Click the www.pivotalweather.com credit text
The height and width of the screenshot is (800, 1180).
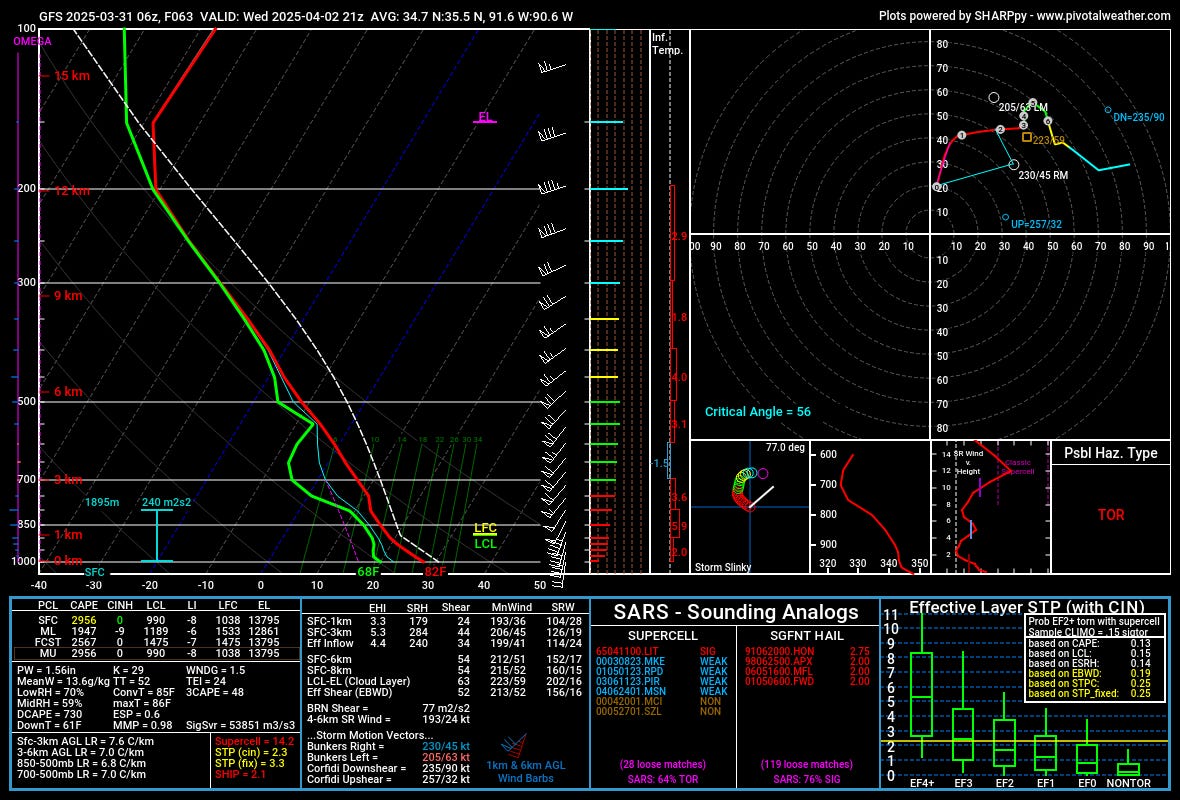pos(1103,15)
